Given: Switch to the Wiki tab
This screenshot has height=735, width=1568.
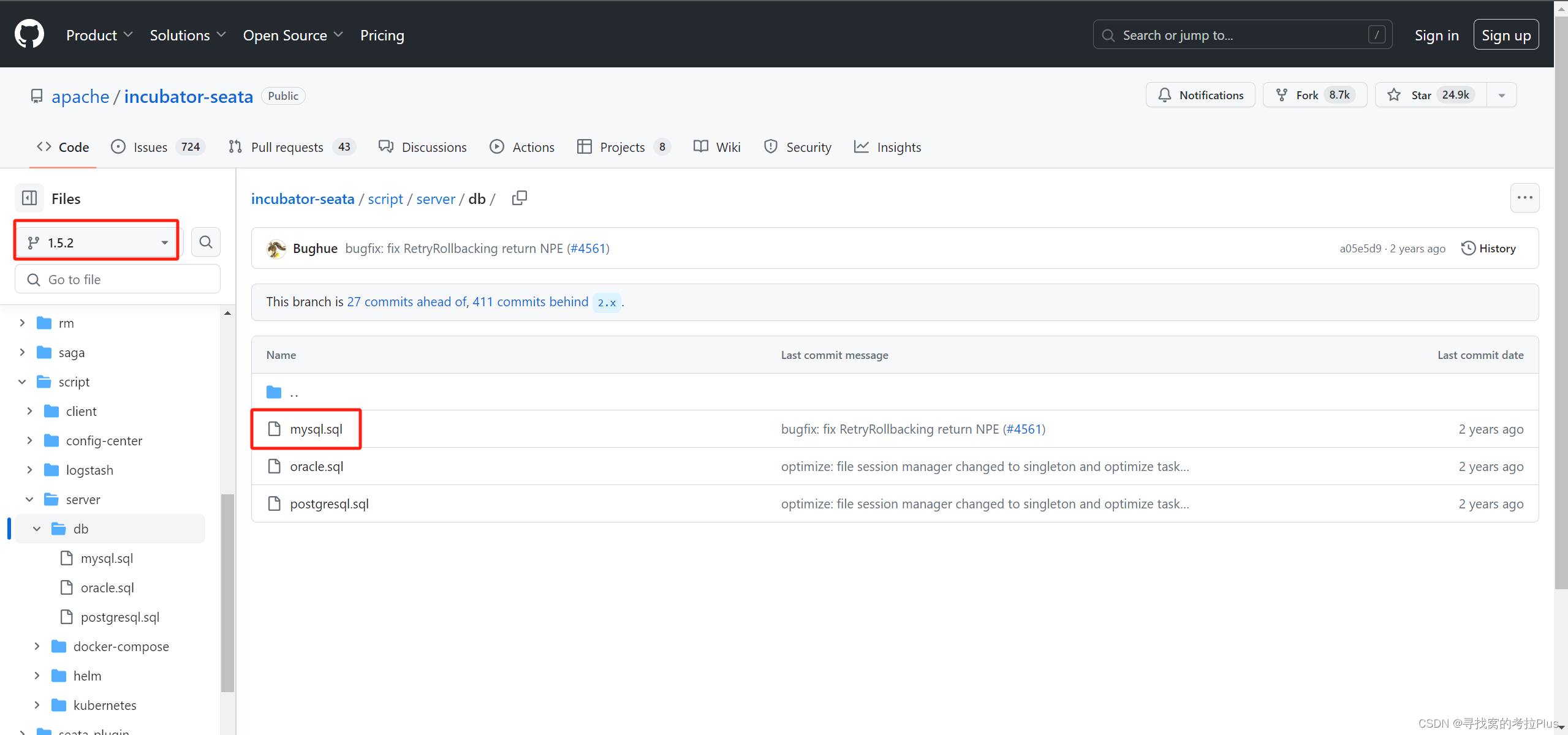Looking at the screenshot, I should click(x=717, y=147).
